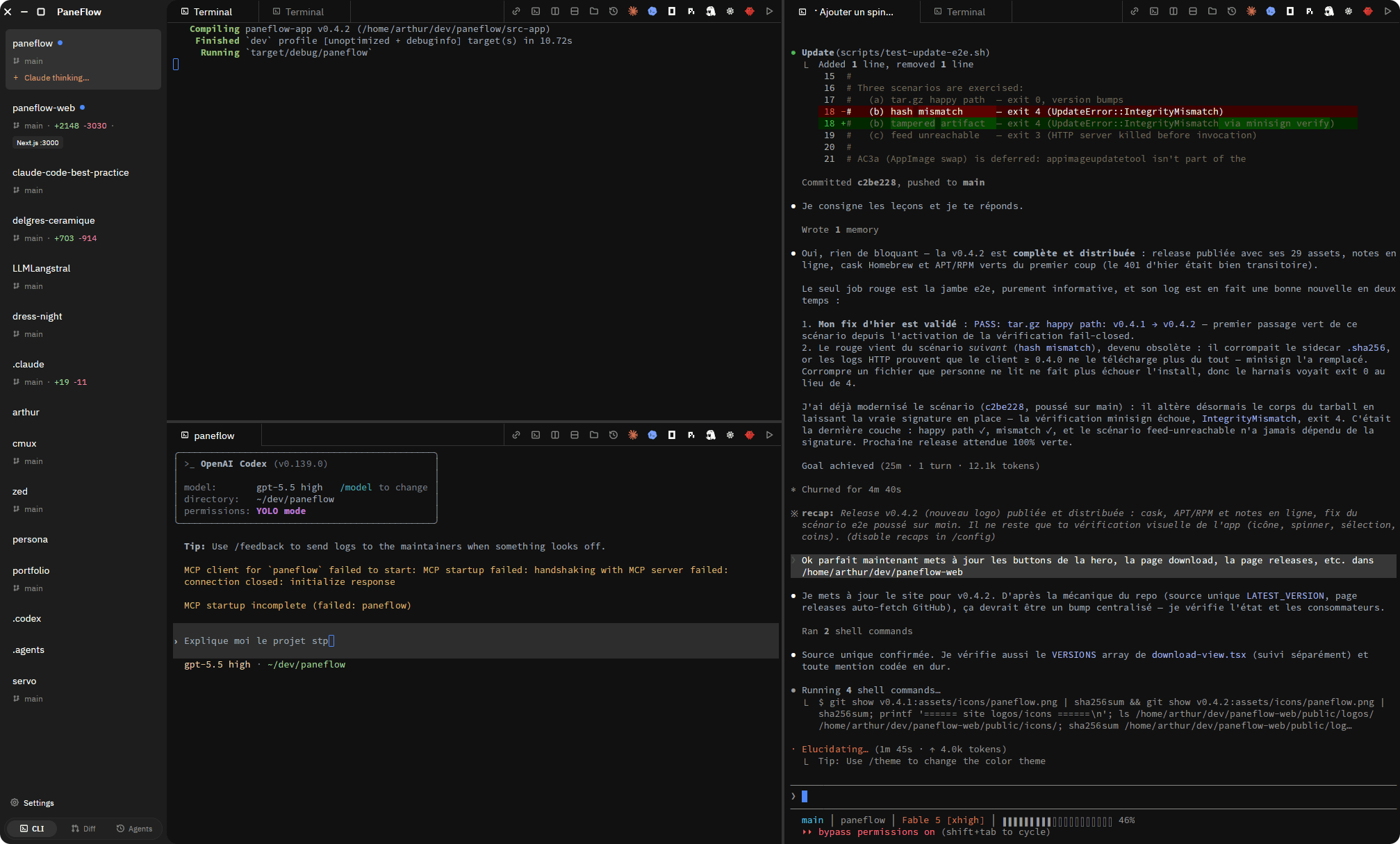Open the .codex project in sidebar
The width and height of the screenshot is (1400, 844).
pyautogui.click(x=83, y=618)
